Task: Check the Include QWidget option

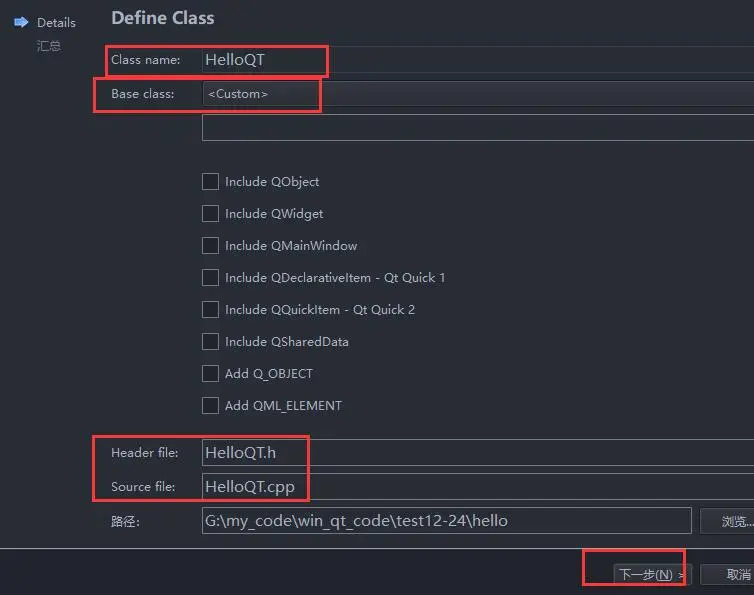Action: pos(210,214)
